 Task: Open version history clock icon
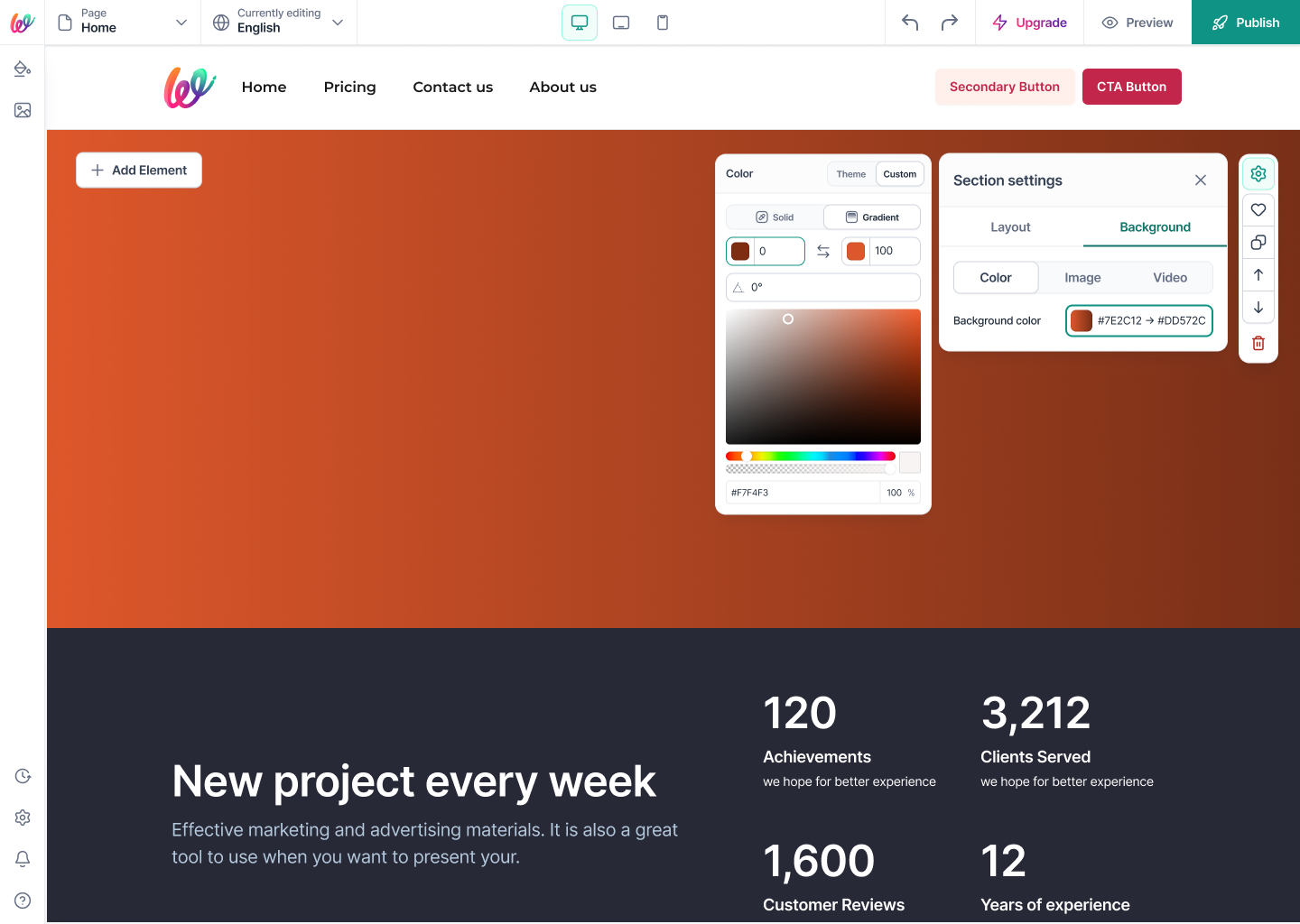[x=23, y=776]
